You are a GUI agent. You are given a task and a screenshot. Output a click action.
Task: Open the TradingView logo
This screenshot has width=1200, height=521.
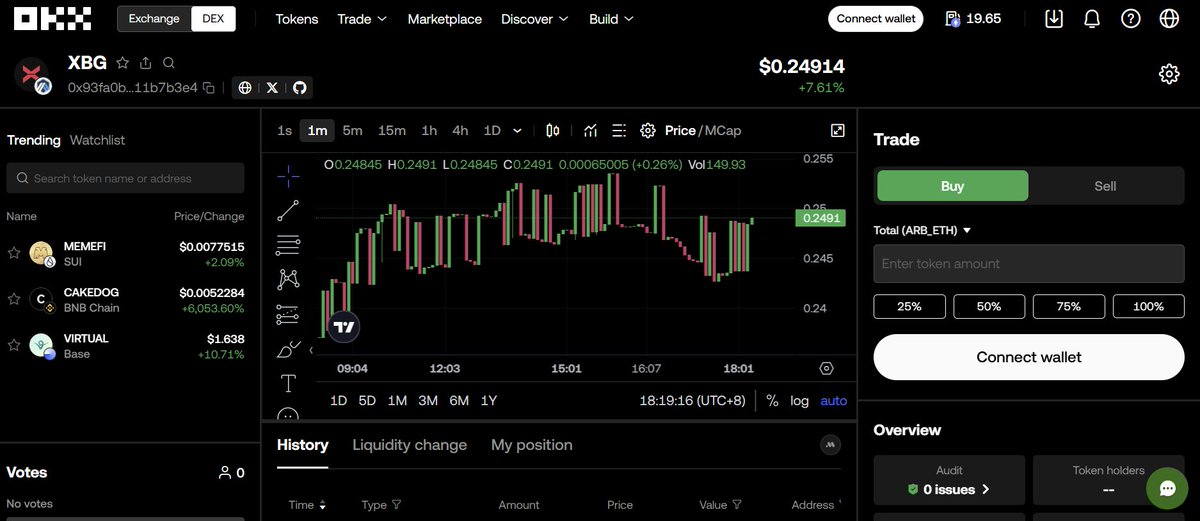[x=344, y=326]
